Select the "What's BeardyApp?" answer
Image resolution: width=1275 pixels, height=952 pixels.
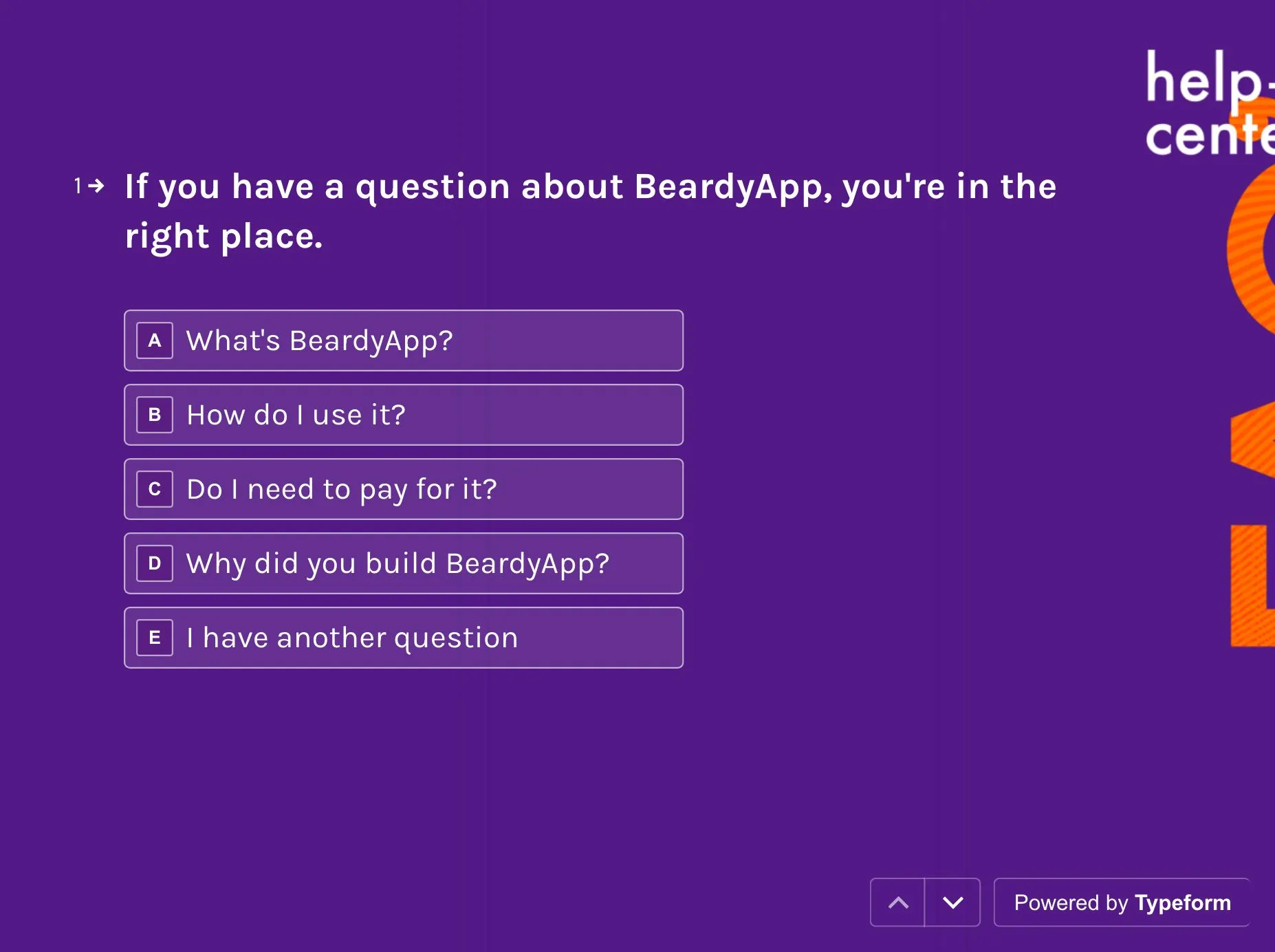pos(404,340)
